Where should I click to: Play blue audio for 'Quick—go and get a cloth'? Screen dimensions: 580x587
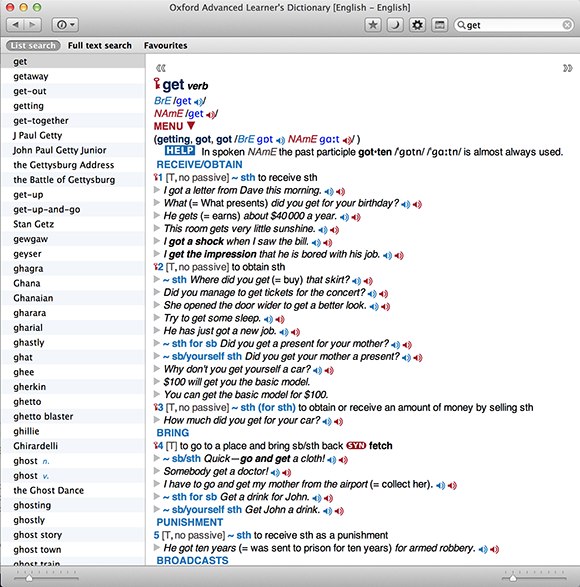coord(331,460)
